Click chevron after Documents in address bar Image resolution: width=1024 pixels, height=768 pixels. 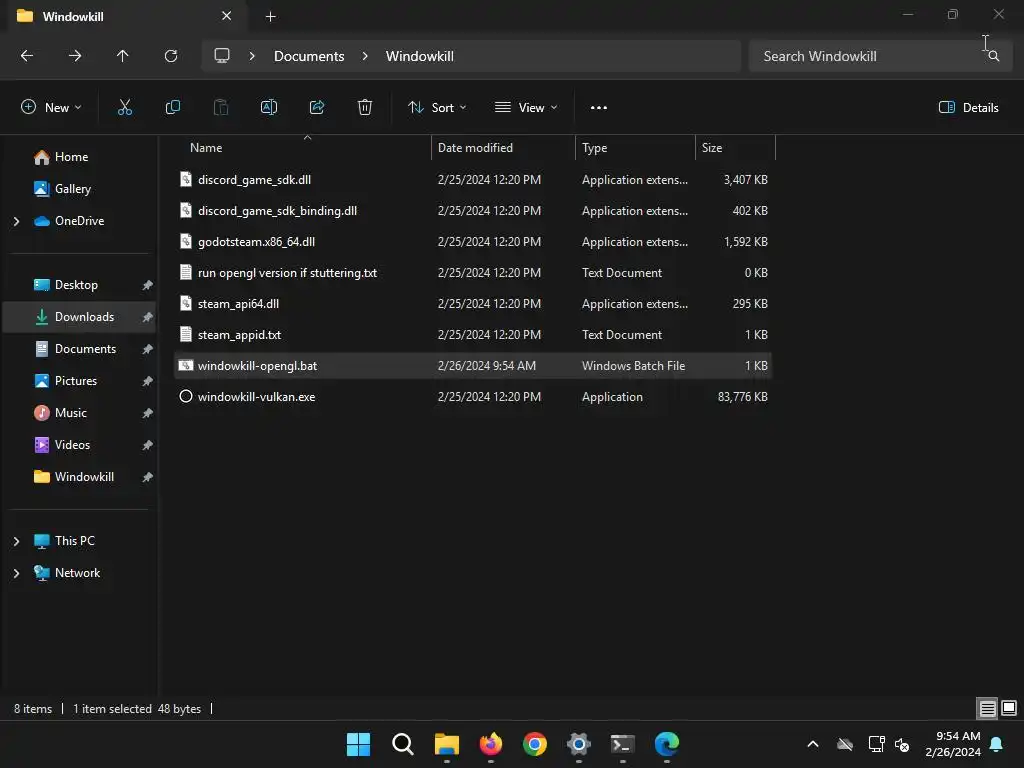click(x=365, y=56)
